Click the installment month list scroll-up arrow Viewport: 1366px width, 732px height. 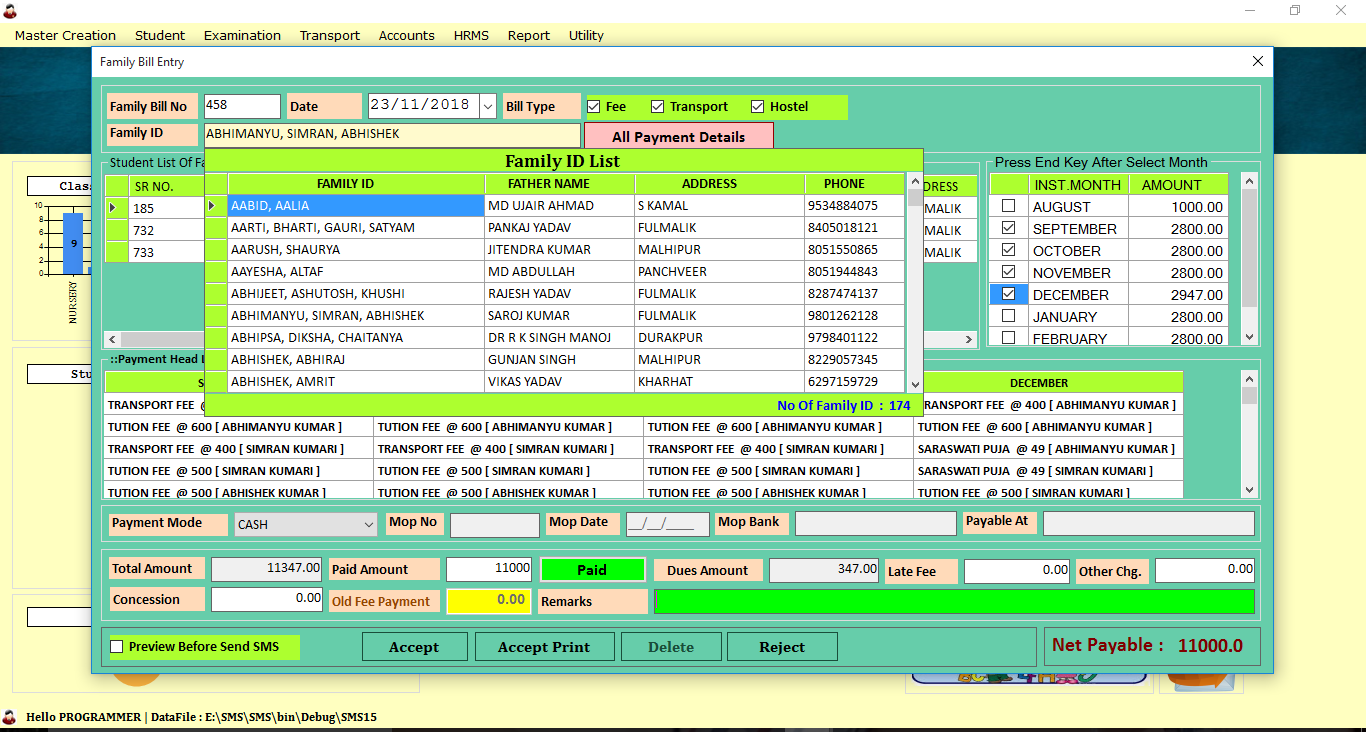1248,181
